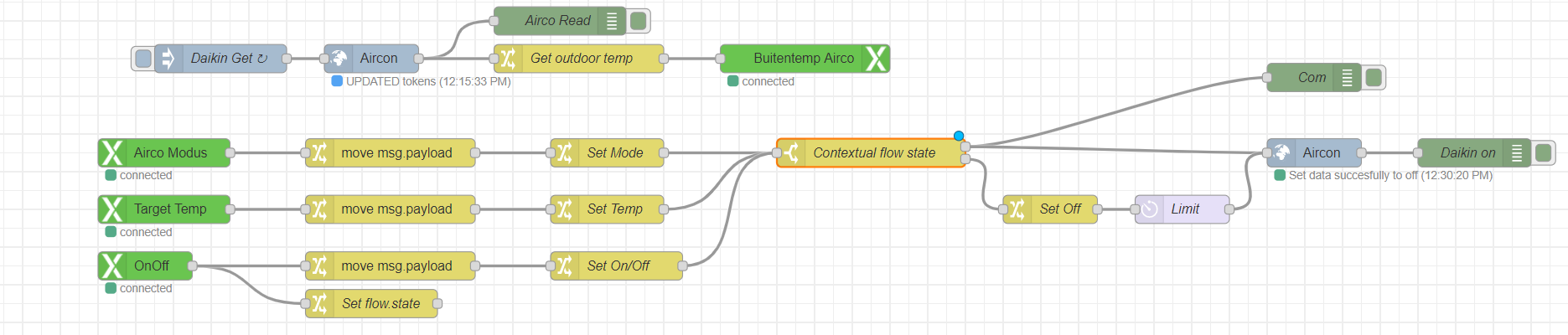The height and width of the screenshot is (335, 1568).
Task: Toggle the Airco Read debug node output
Action: coord(639,21)
